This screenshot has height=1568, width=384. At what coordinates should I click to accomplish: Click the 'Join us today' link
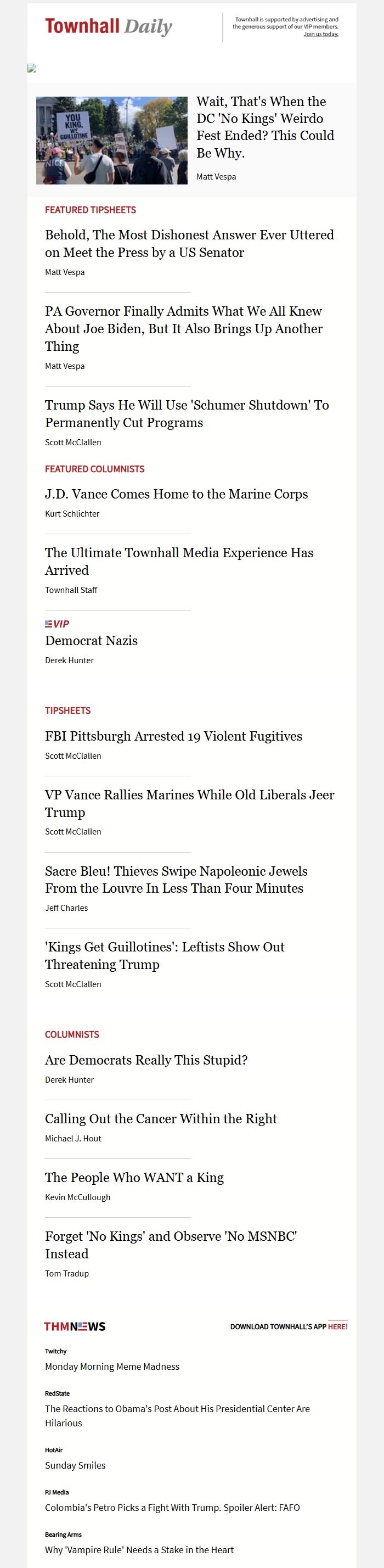point(321,34)
